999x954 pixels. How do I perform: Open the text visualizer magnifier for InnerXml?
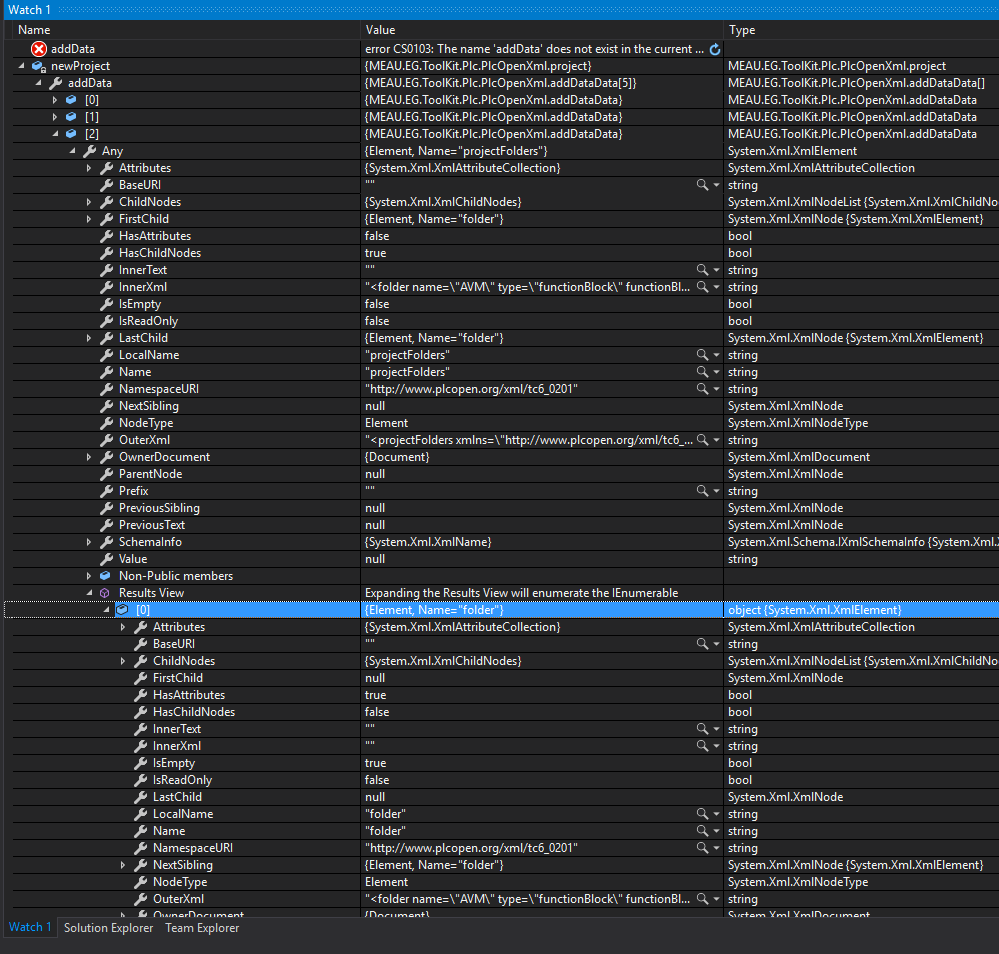tap(701, 287)
